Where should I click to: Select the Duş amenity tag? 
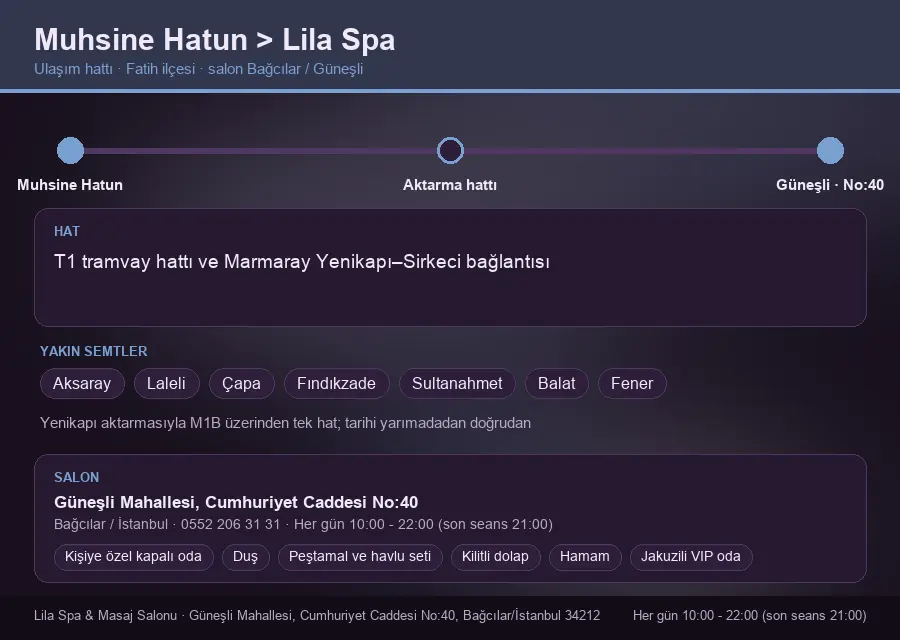click(x=246, y=557)
